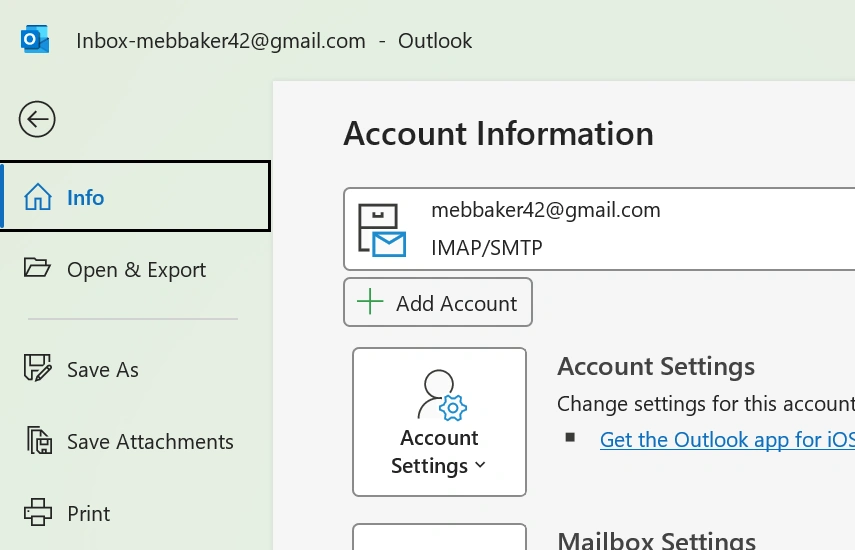
Task: Click the Add Account button
Action: click(x=438, y=303)
